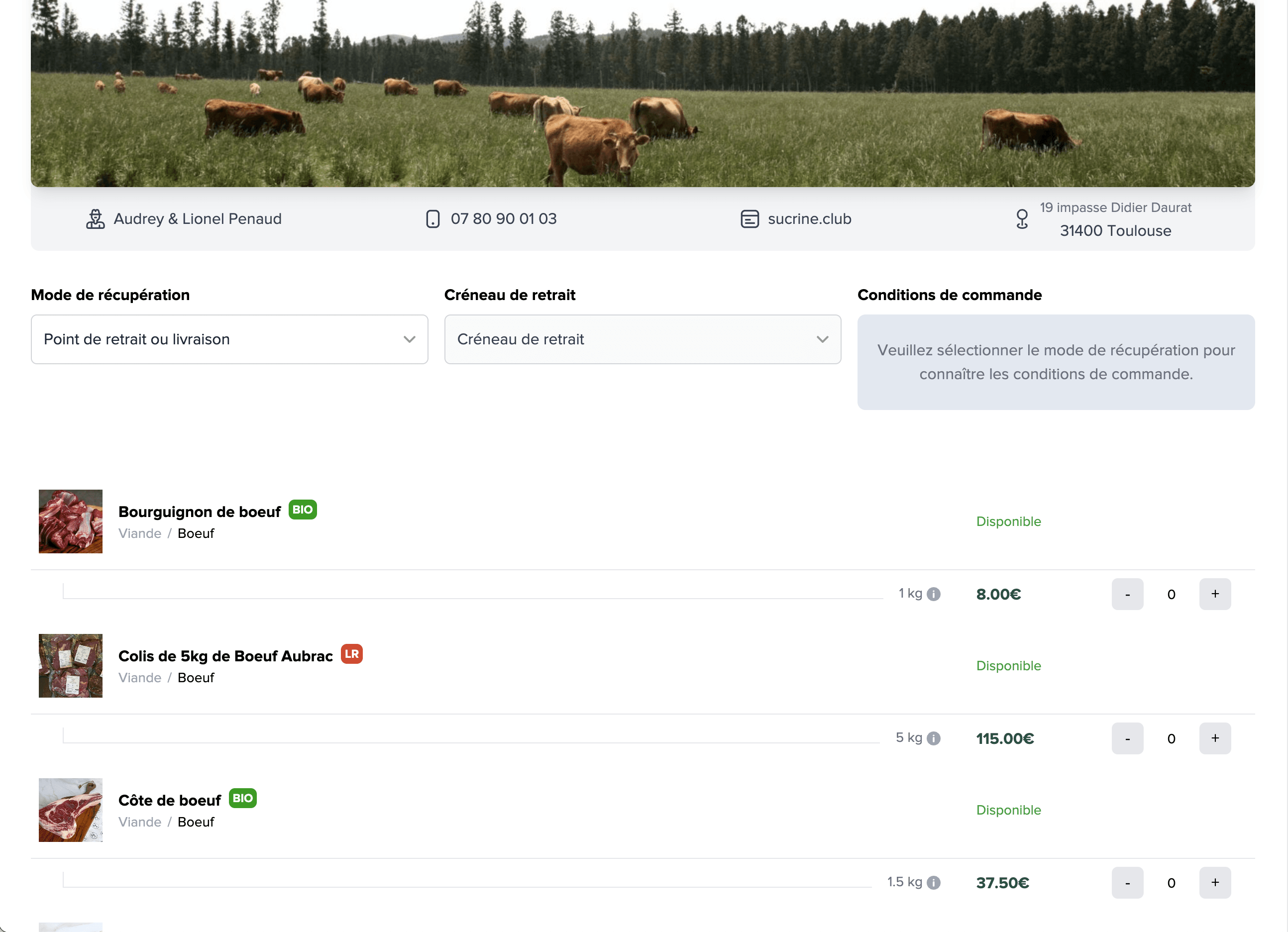Increase quantity of Bourguignon de boeuf

pyautogui.click(x=1215, y=594)
